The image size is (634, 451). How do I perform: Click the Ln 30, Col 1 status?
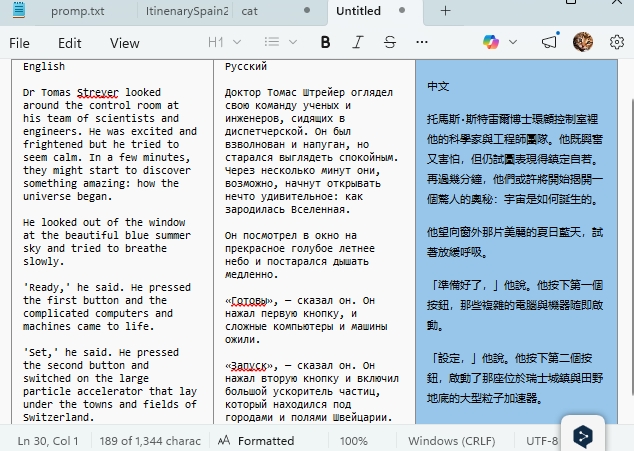48,440
